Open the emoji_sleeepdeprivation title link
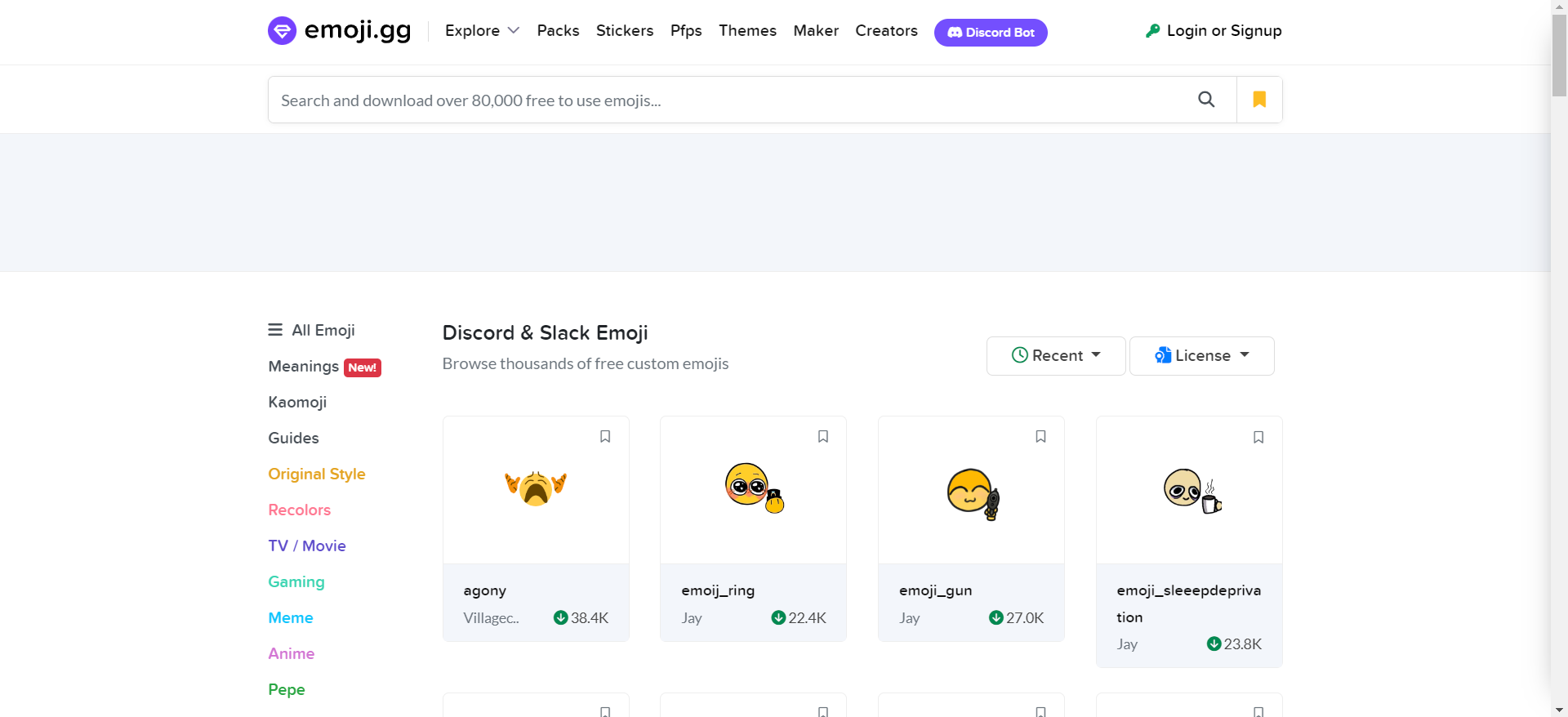This screenshot has height=717, width=1568. (1189, 603)
